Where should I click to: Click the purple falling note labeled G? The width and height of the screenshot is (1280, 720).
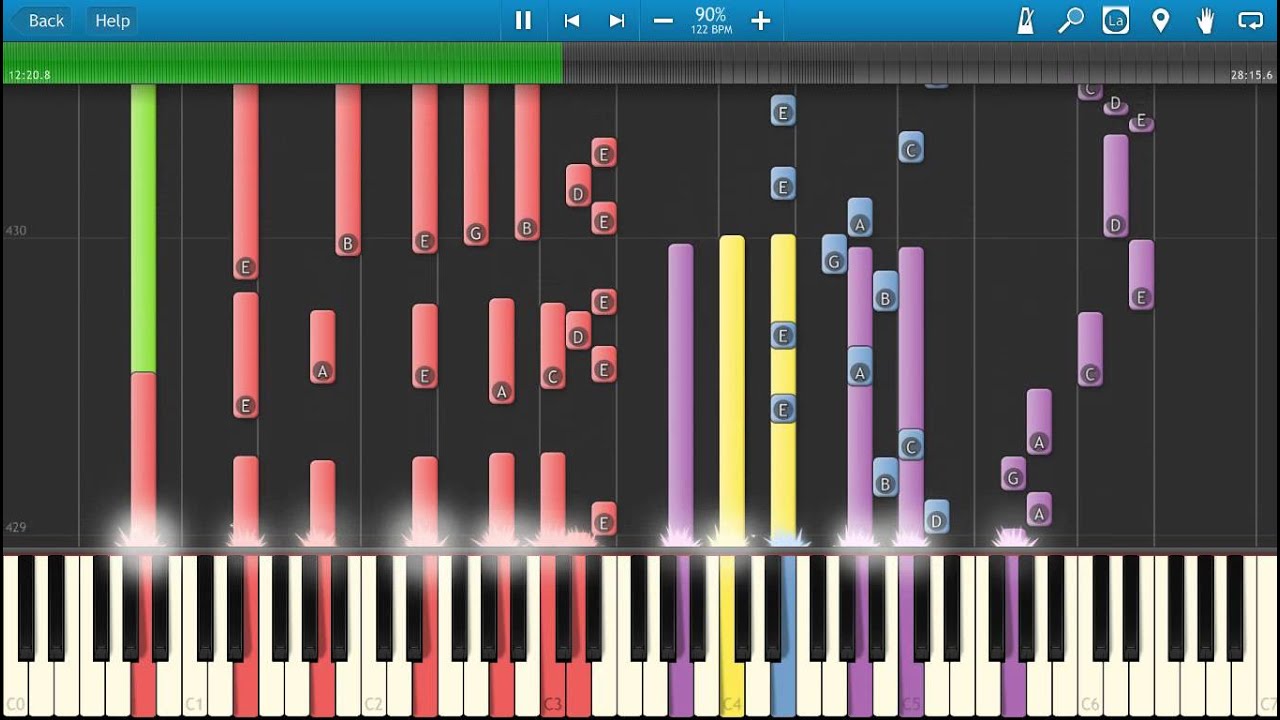1013,473
